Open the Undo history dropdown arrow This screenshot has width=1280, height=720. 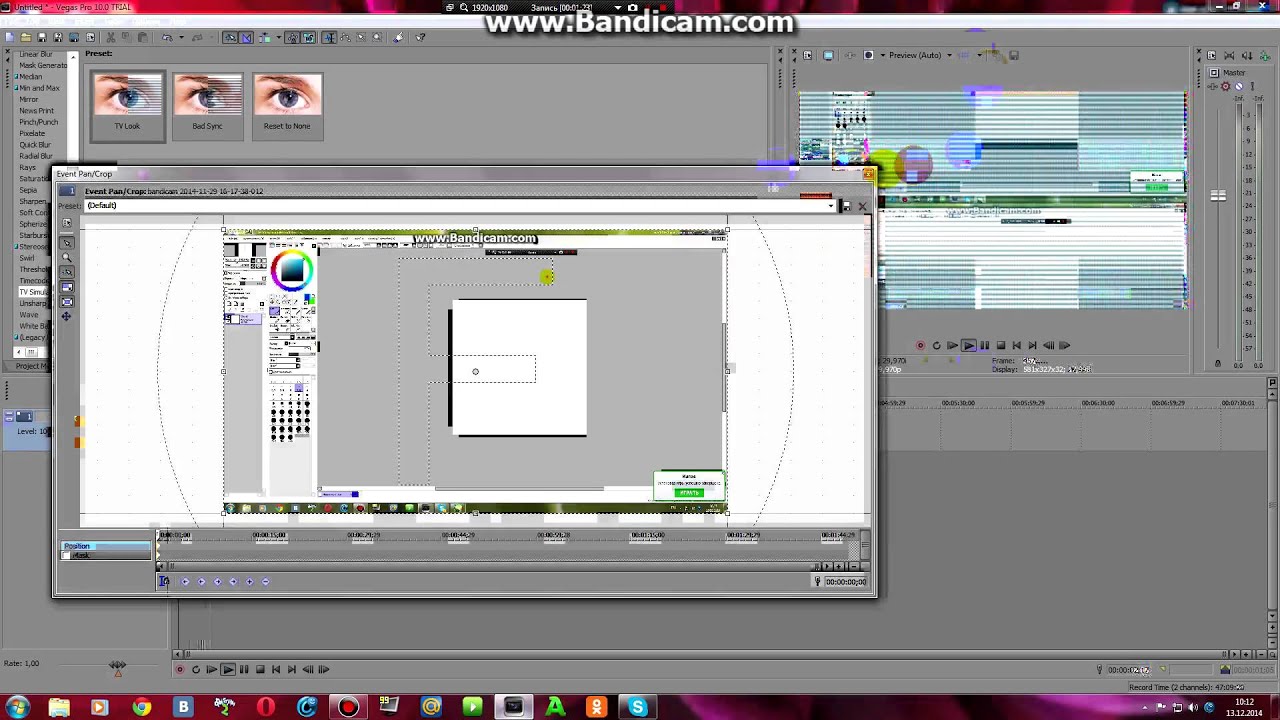point(181,38)
